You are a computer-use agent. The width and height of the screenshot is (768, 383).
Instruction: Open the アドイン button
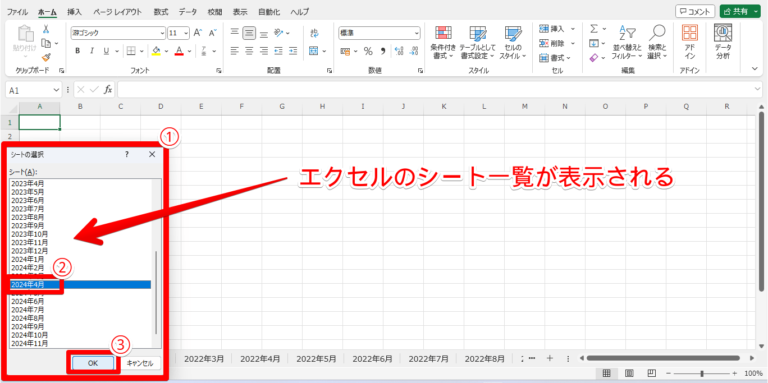[690, 43]
